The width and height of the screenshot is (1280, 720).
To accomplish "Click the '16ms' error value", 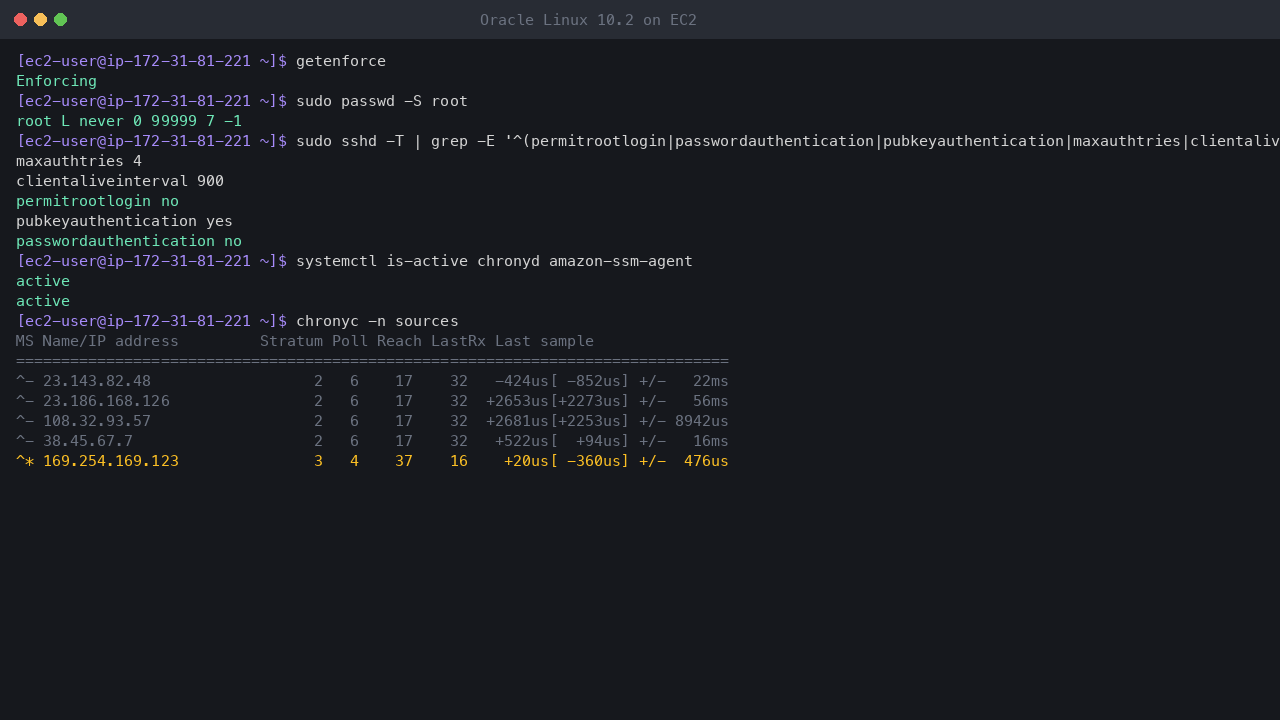I will coord(711,441).
